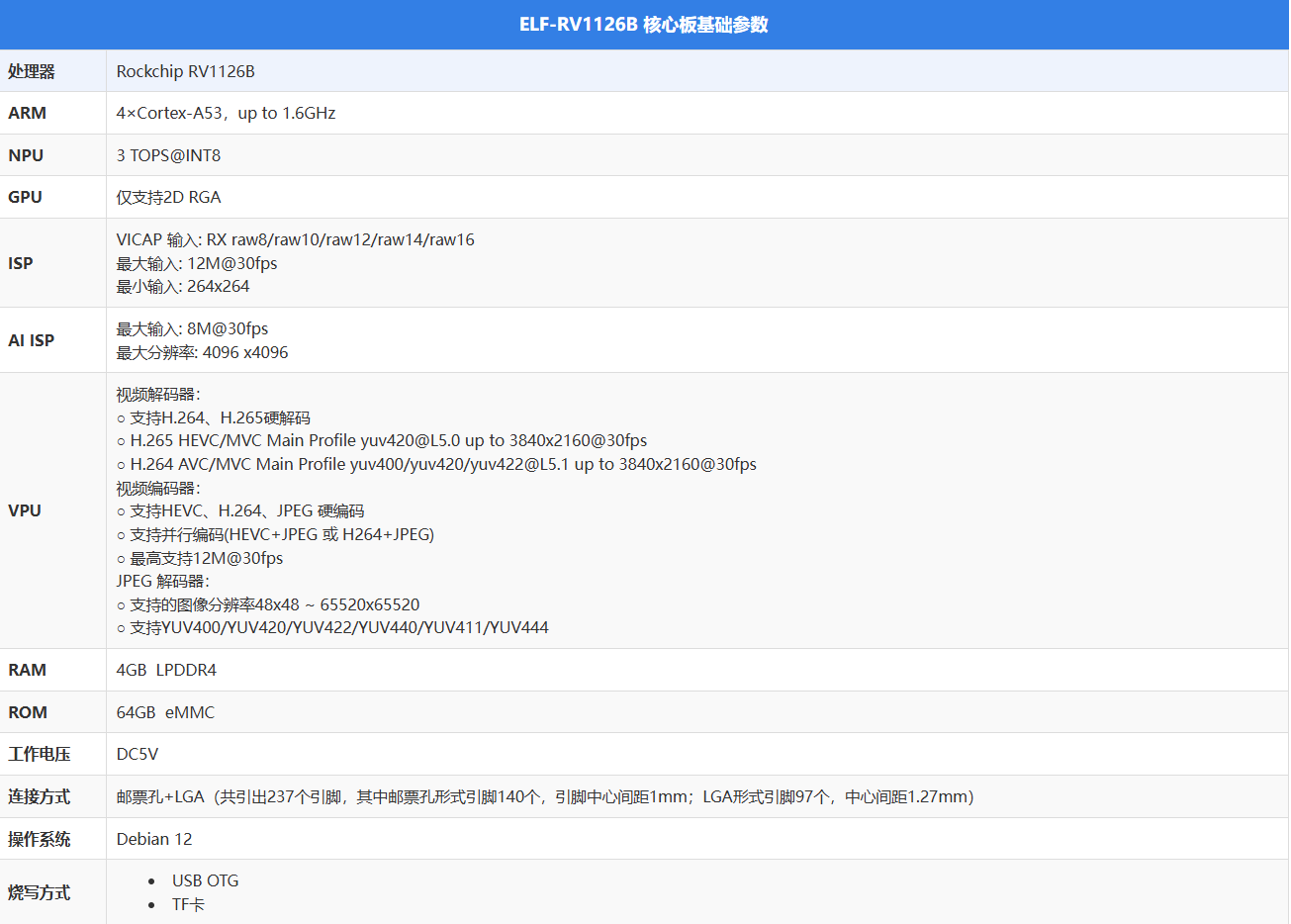
Task: Click the 邮票孔+LGA connection description
Action: [545, 796]
